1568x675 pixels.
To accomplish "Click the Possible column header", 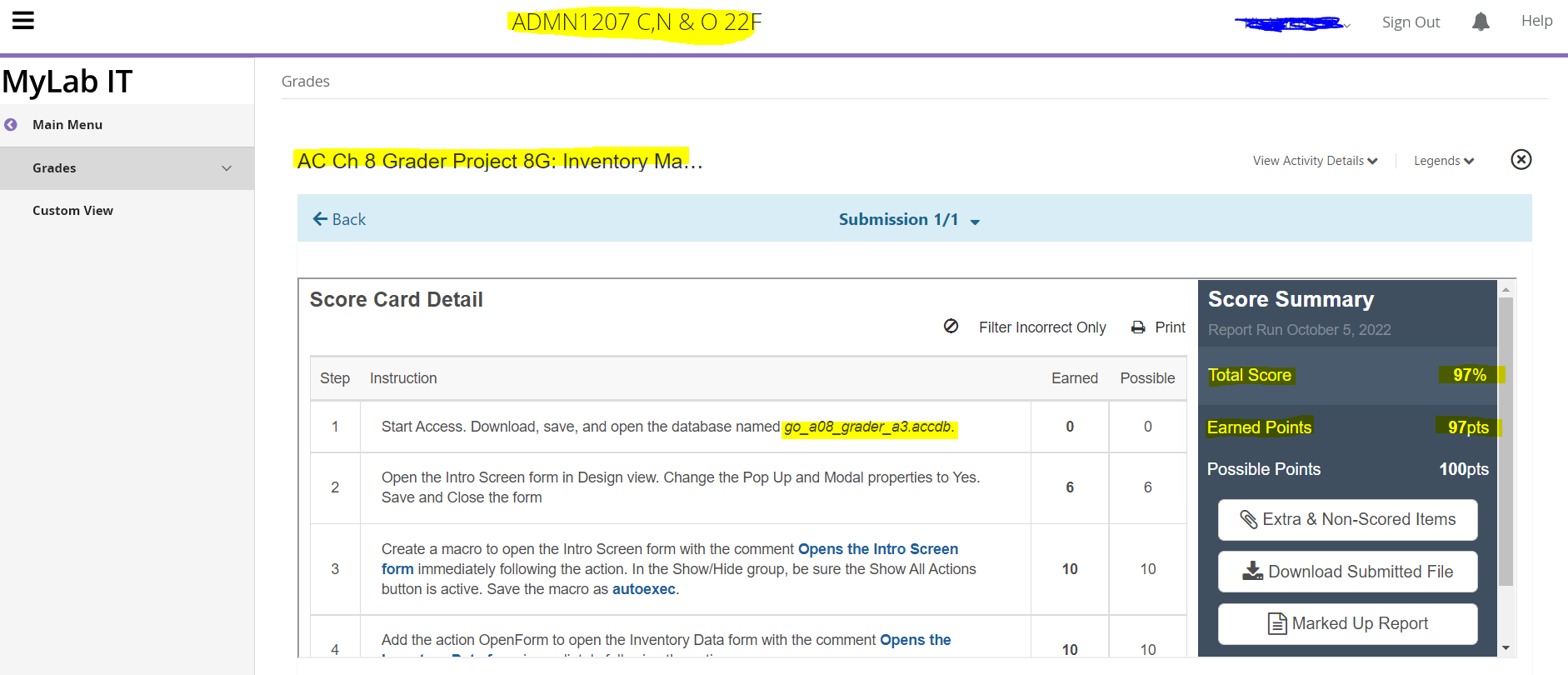I will [1147, 378].
